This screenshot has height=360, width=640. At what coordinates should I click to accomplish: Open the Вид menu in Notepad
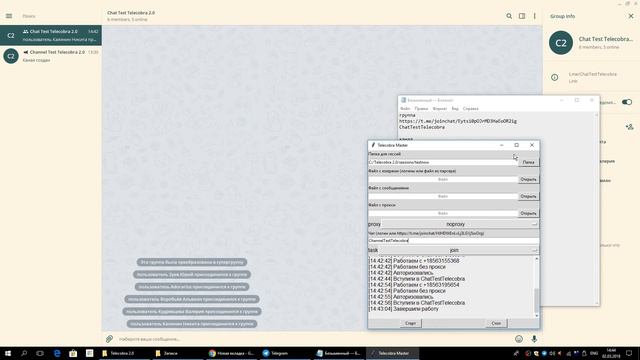tap(455, 109)
